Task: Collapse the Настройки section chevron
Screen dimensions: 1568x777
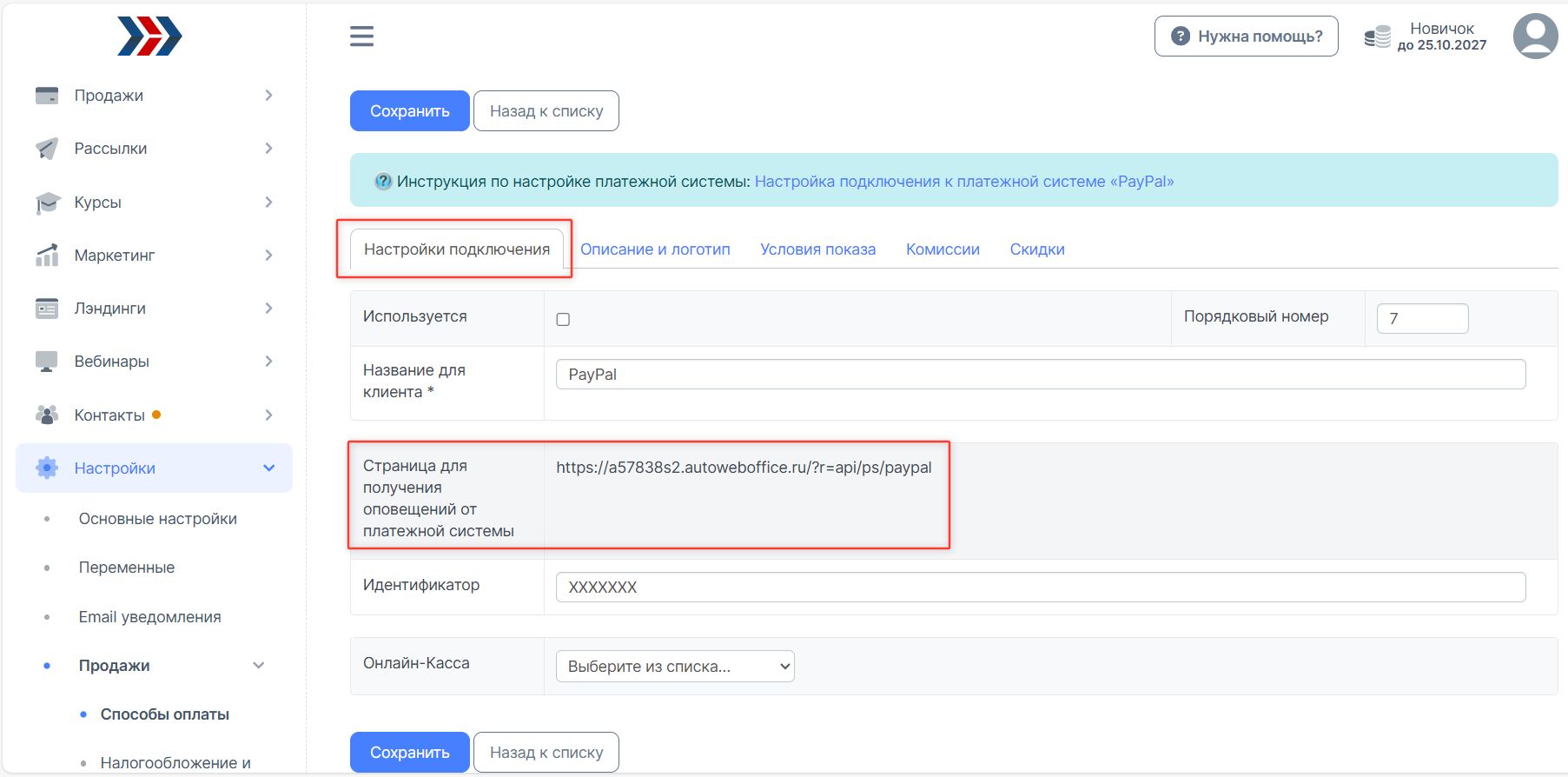Action: [x=268, y=468]
